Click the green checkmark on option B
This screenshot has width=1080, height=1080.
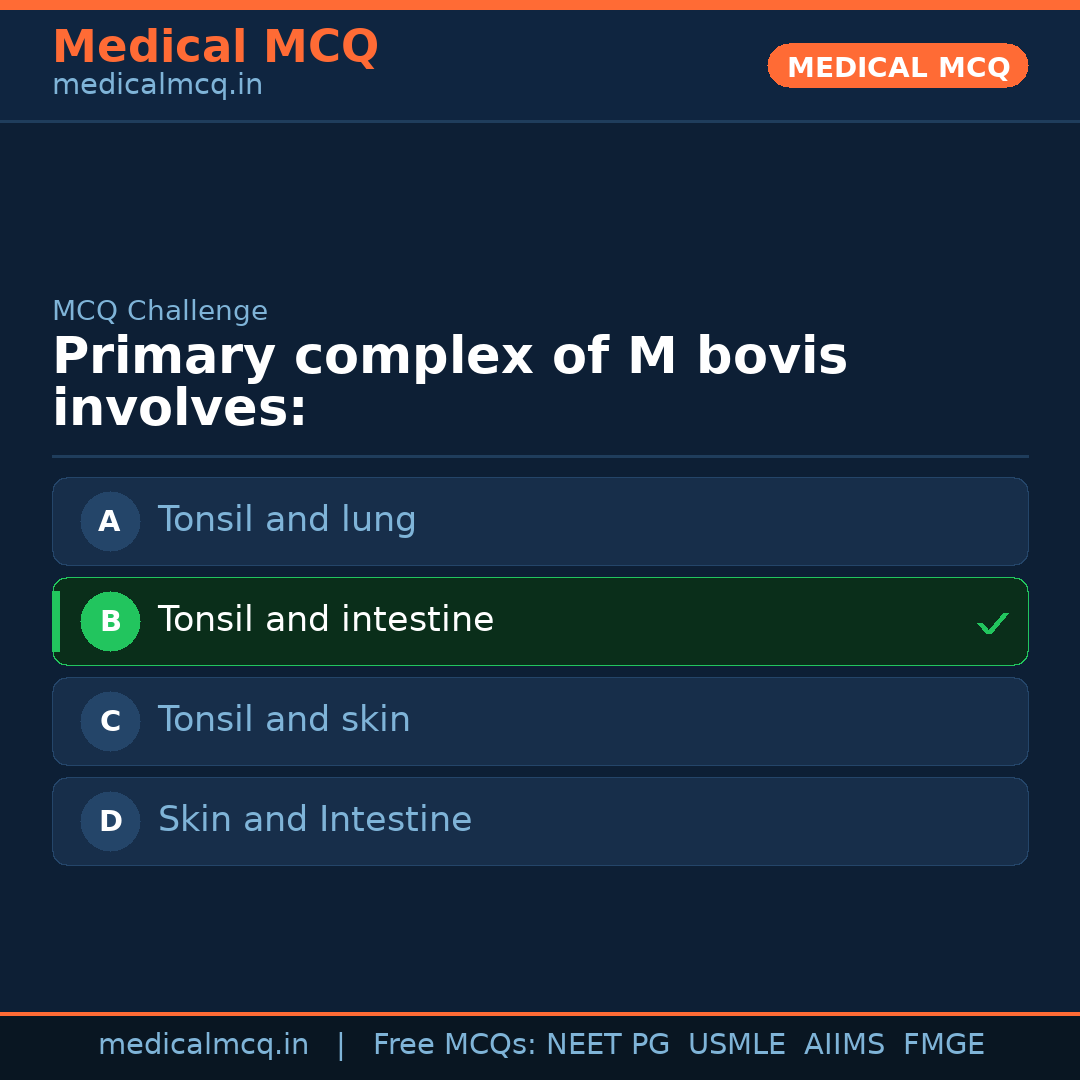tap(992, 623)
